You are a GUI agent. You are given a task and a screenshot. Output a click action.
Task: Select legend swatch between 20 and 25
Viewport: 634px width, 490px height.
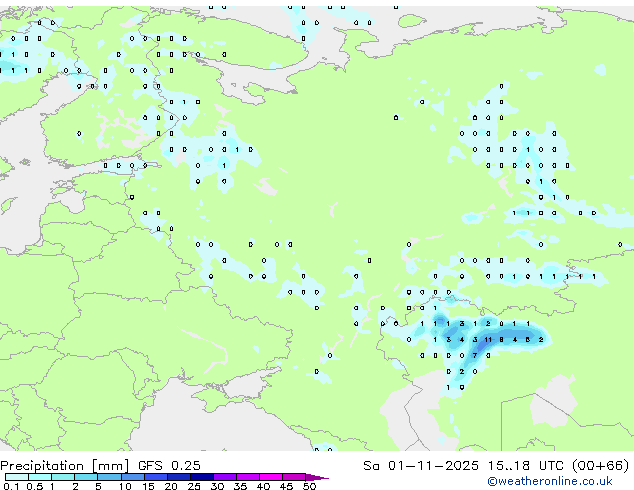179,477
